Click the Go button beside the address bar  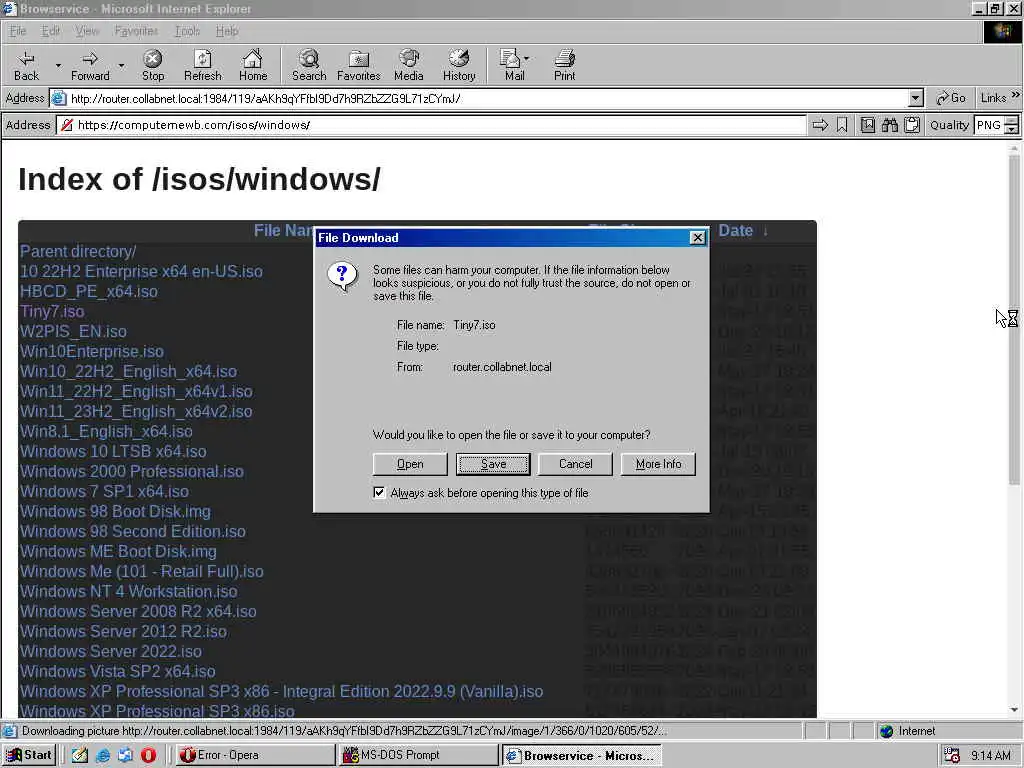[x=951, y=98]
